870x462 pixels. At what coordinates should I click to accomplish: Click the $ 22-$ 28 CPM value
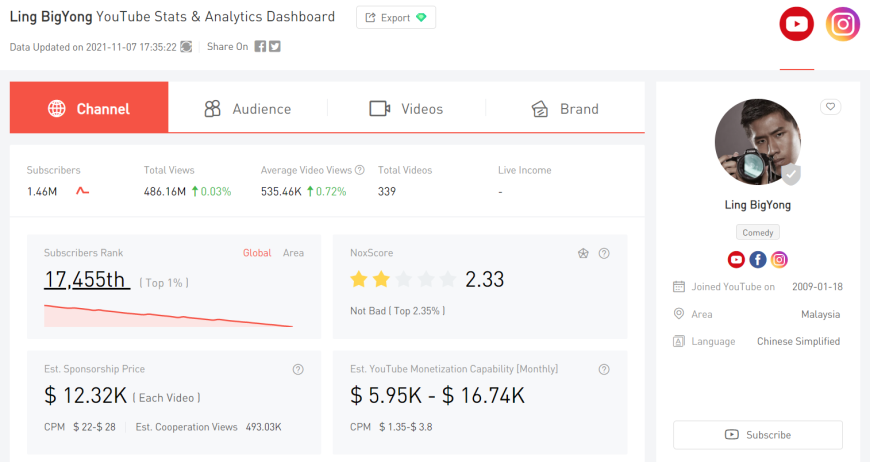94,427
